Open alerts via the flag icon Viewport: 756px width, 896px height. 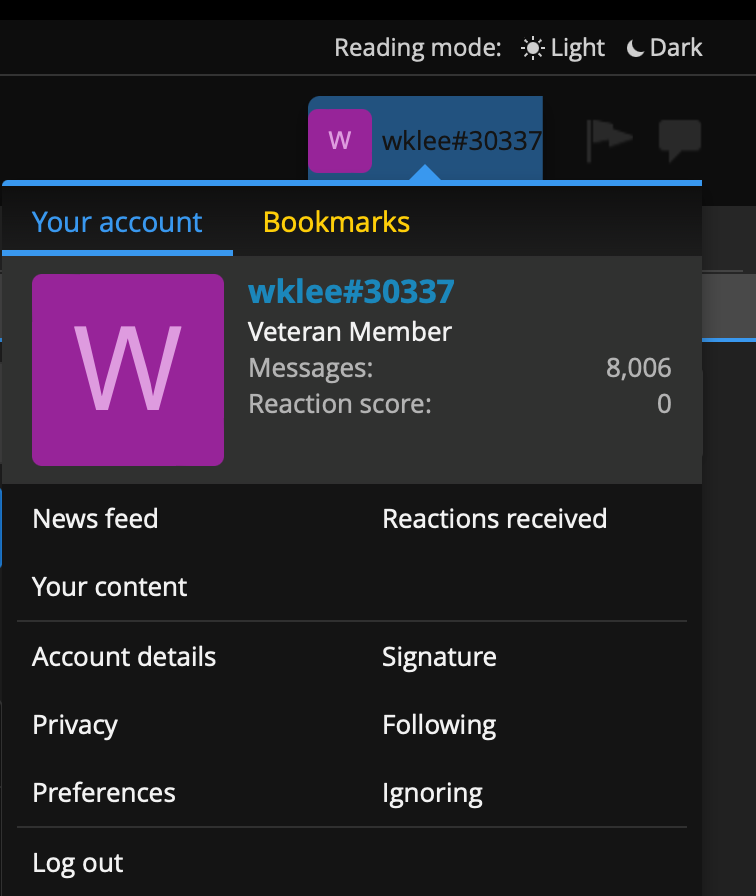click(x=609, y=140)
